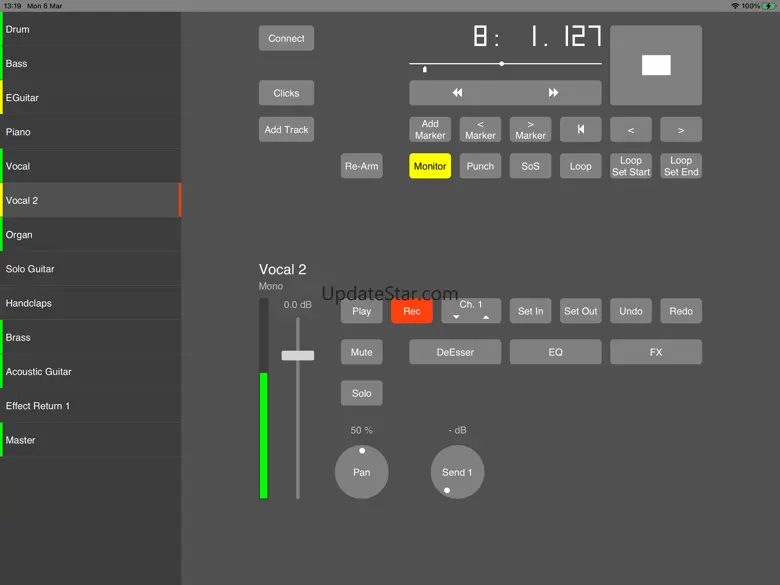Click the time counter display

pyautogui.click(x=537, y=36)
